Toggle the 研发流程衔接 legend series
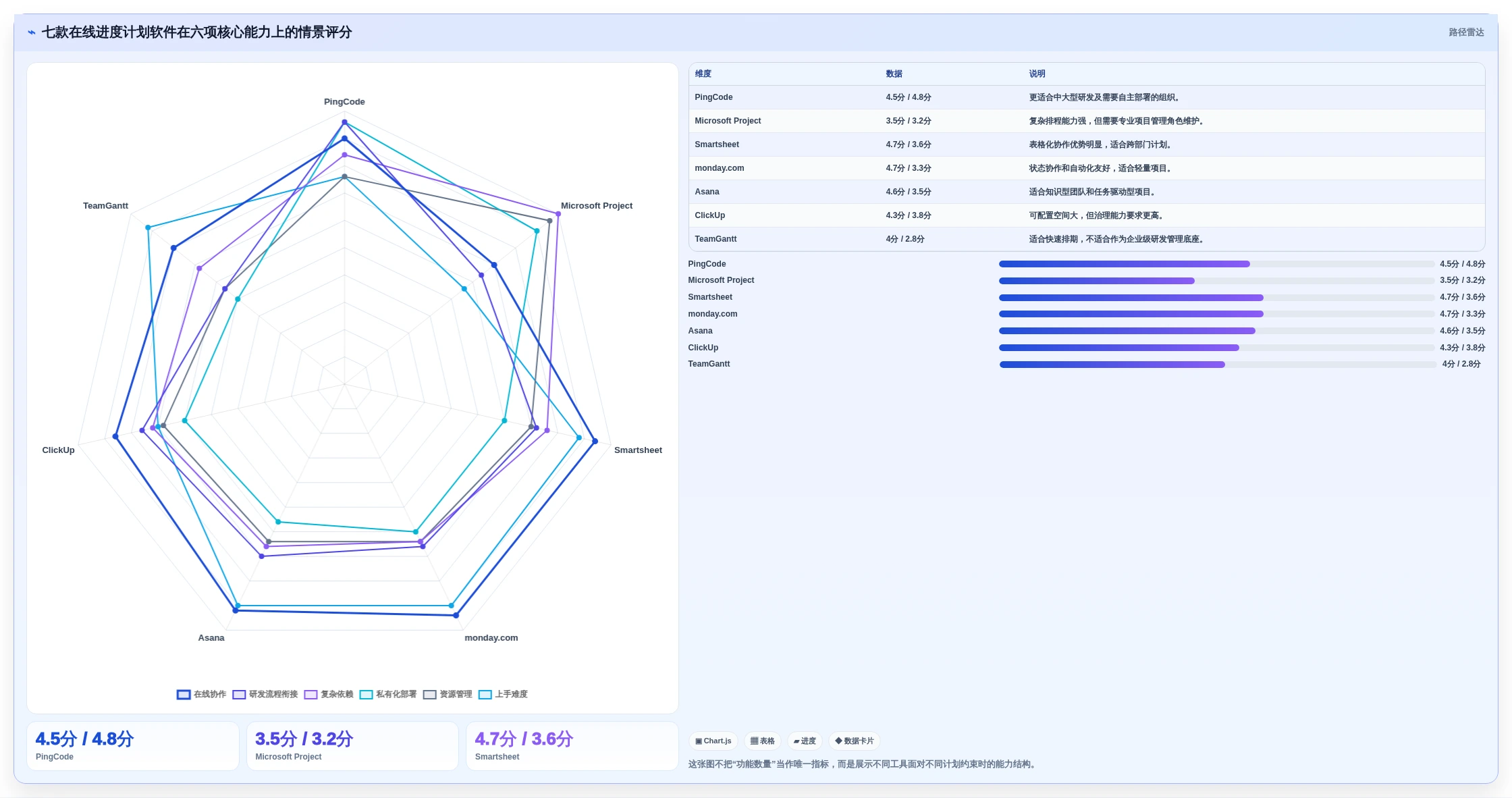This screenshot has height=798, width=1512. [265, 694]
